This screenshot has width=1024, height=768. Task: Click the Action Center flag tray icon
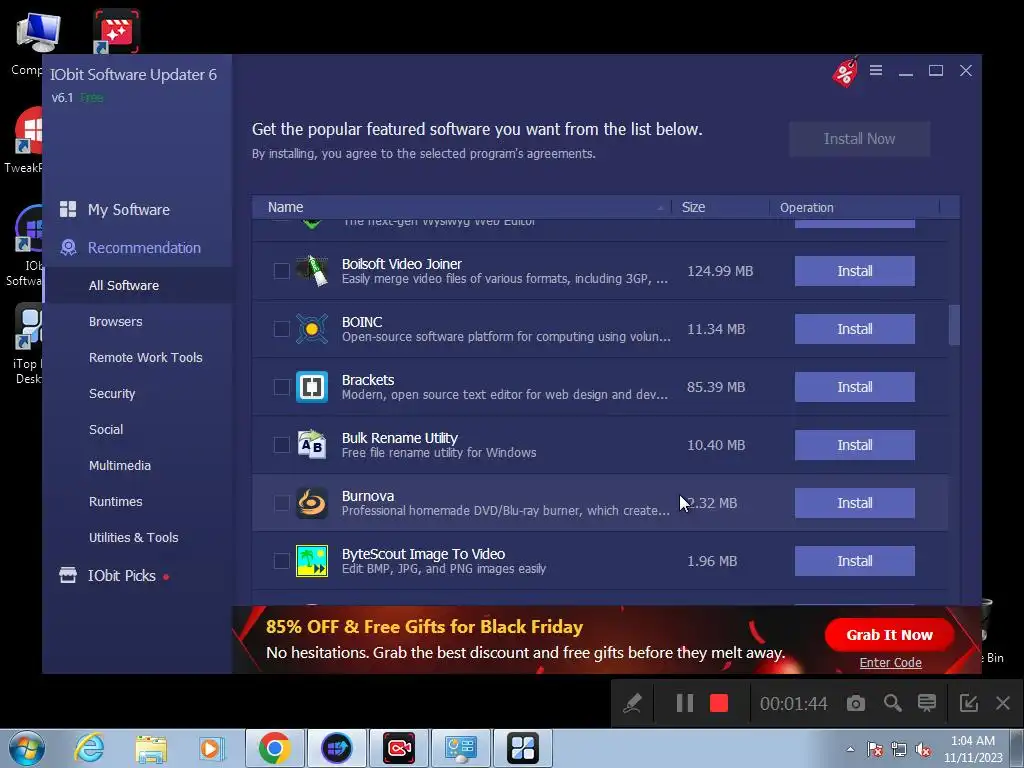(874, 750)
